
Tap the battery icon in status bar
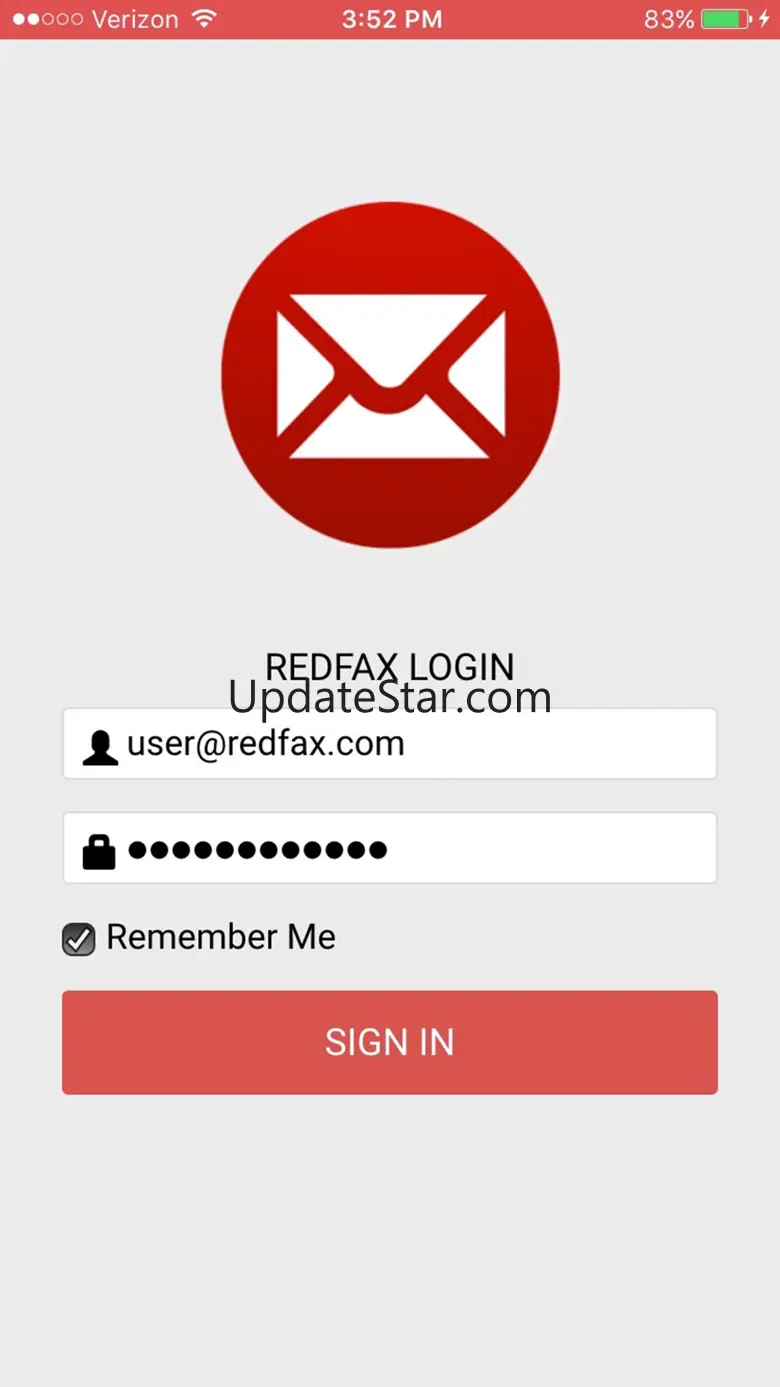point(726,19)
